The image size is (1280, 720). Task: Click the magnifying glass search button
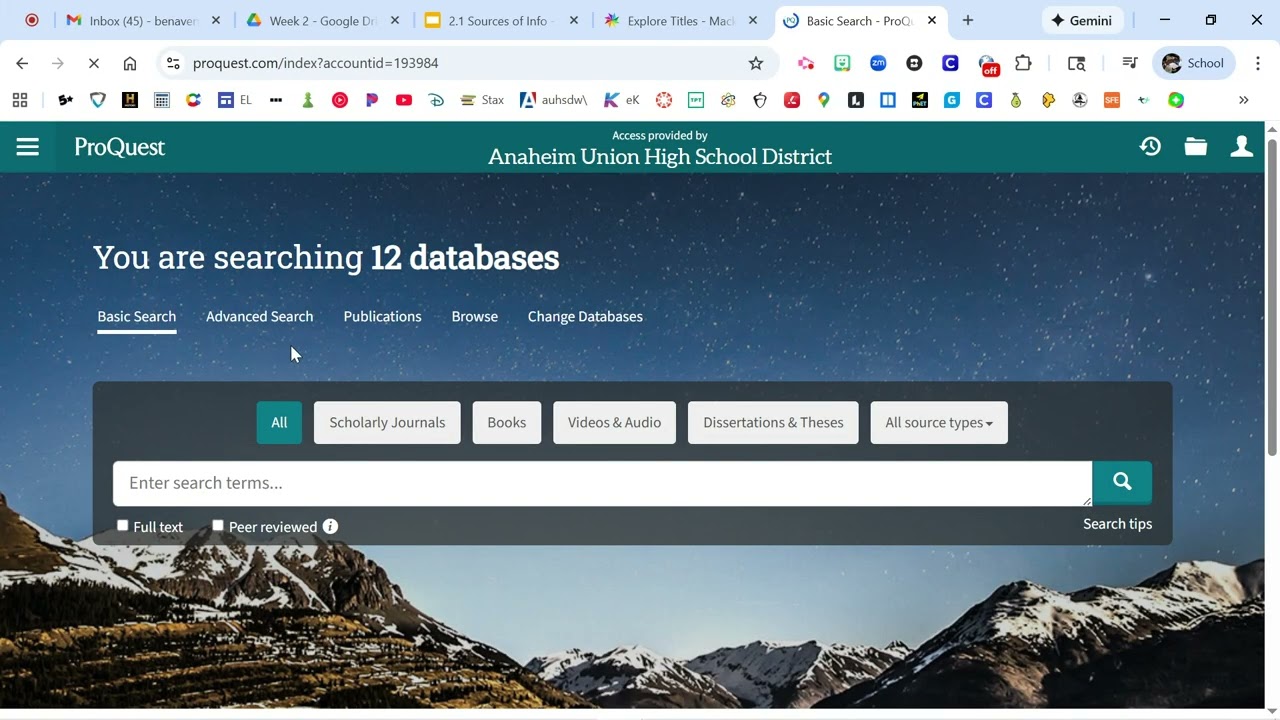click(x=1122, y=482)
